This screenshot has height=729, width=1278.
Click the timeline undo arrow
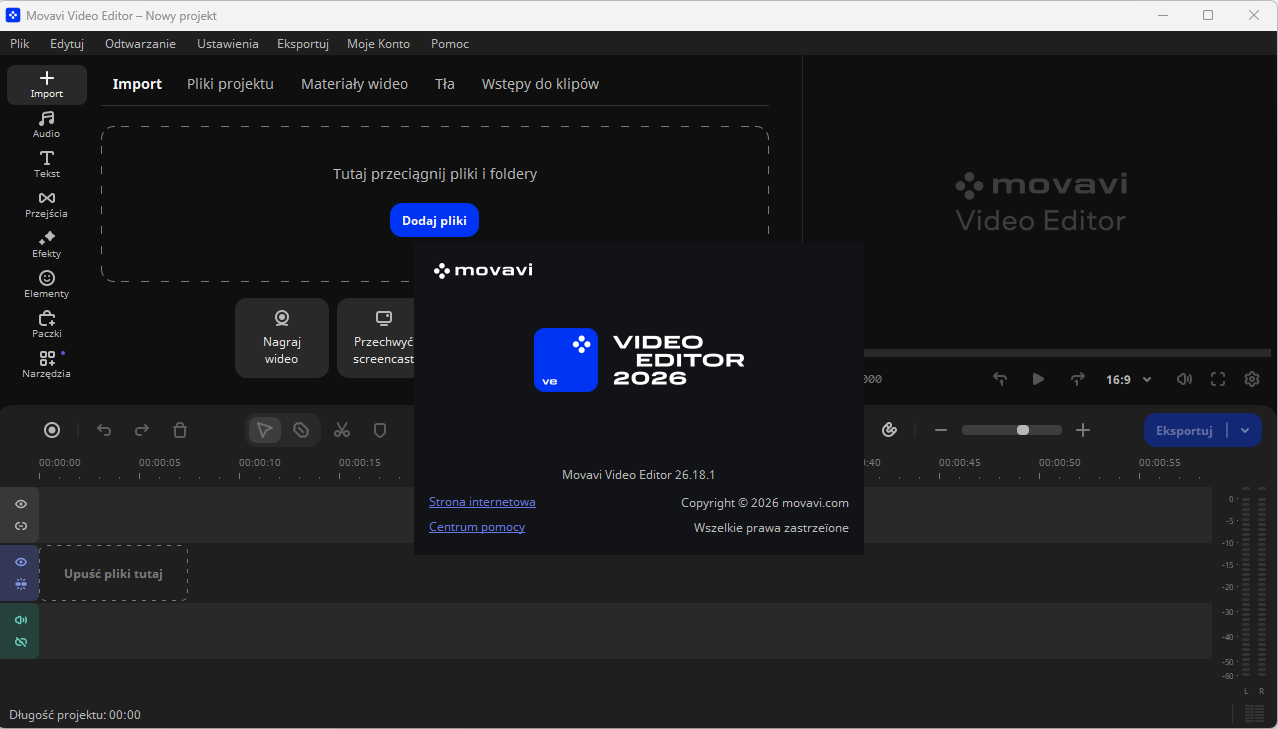pyautogui.click(x=104, y=430)
